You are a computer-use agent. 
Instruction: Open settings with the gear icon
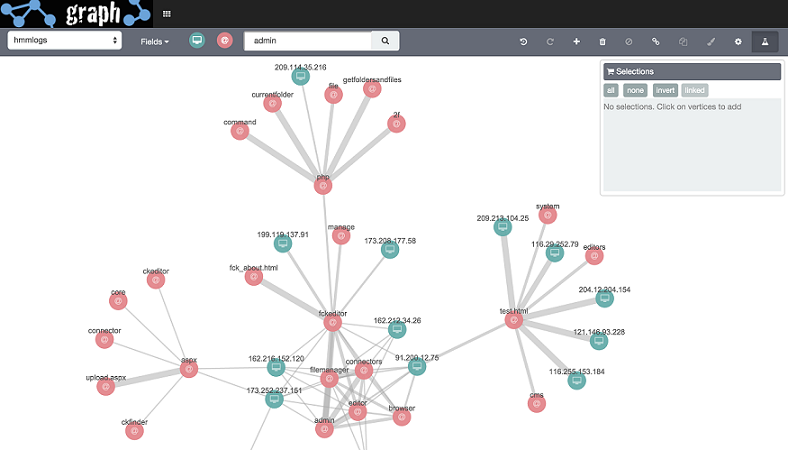coord(738,41)
